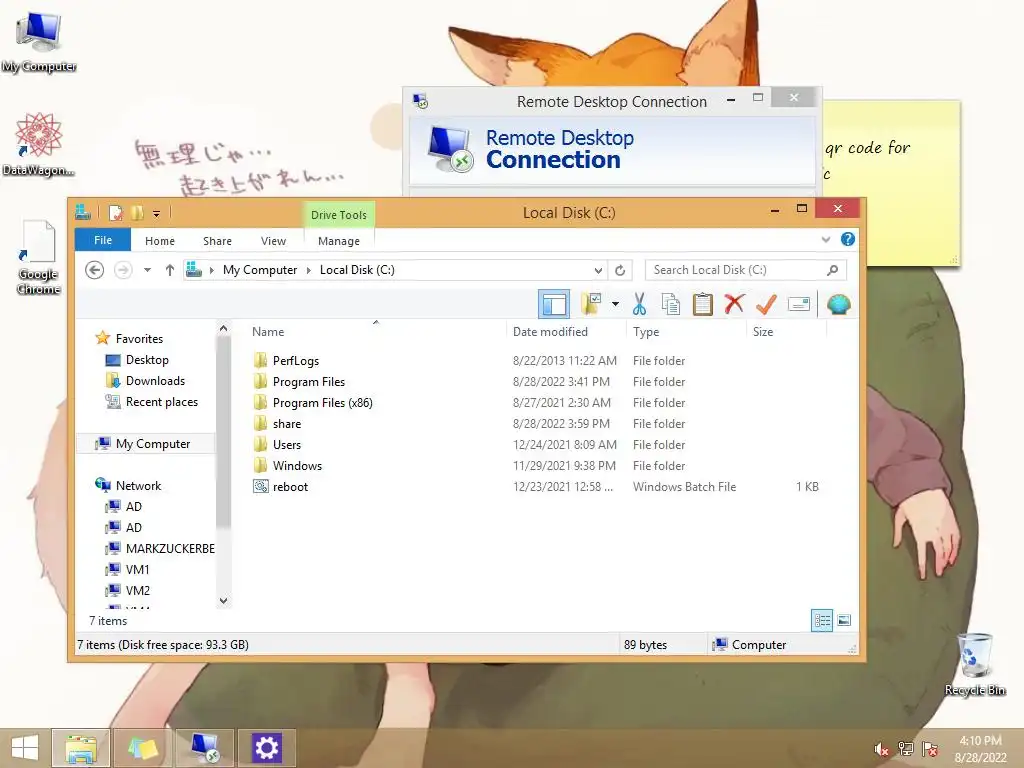Click the Properties icon in the title bar

point(116,213)
